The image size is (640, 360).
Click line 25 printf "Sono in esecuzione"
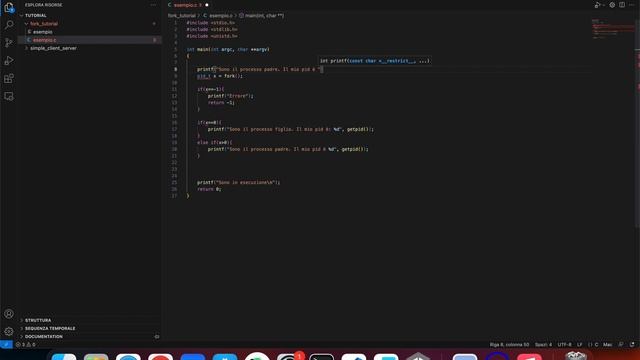click(238, 182)
